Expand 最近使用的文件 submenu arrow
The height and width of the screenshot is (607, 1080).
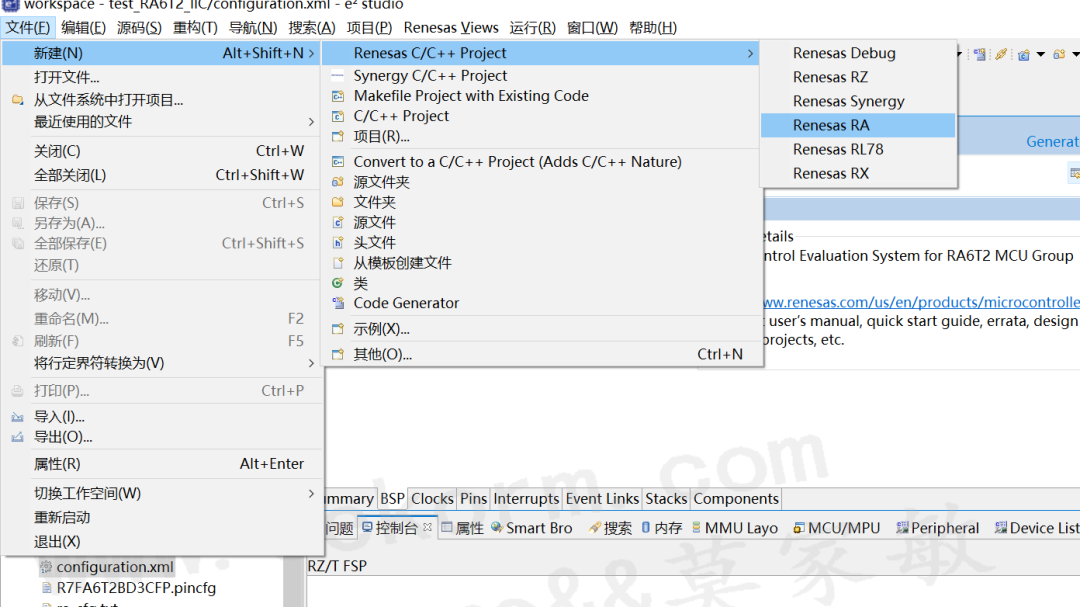click(311, 122)
